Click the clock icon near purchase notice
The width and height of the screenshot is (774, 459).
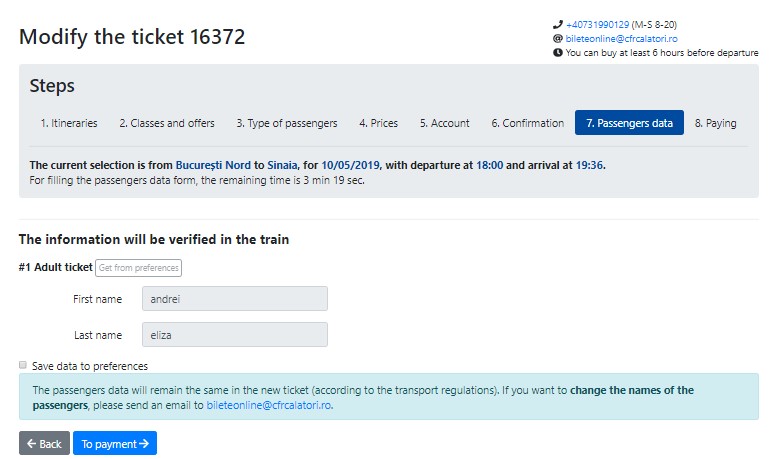click(557, 52)
